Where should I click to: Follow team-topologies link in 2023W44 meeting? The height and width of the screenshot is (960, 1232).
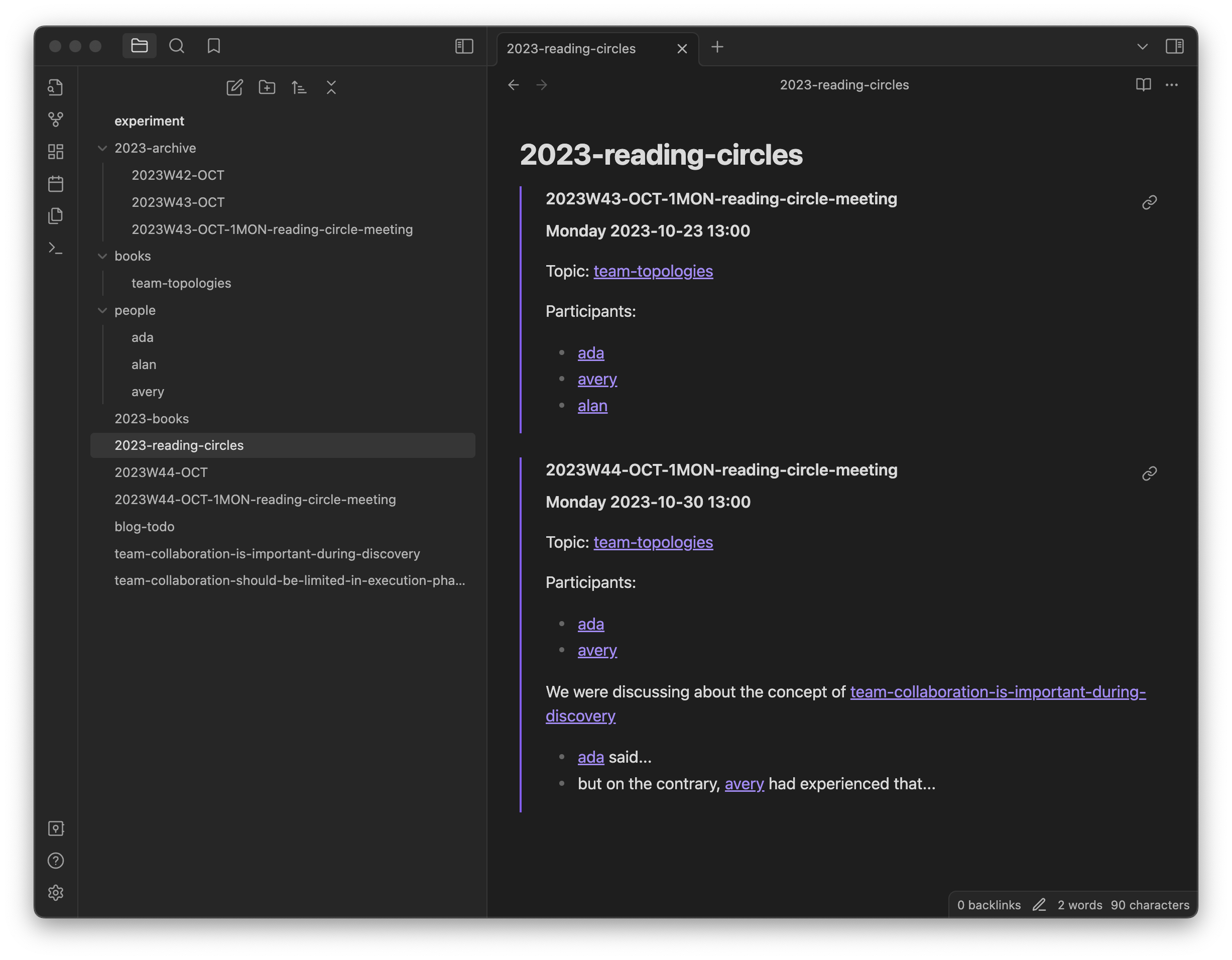653,543
